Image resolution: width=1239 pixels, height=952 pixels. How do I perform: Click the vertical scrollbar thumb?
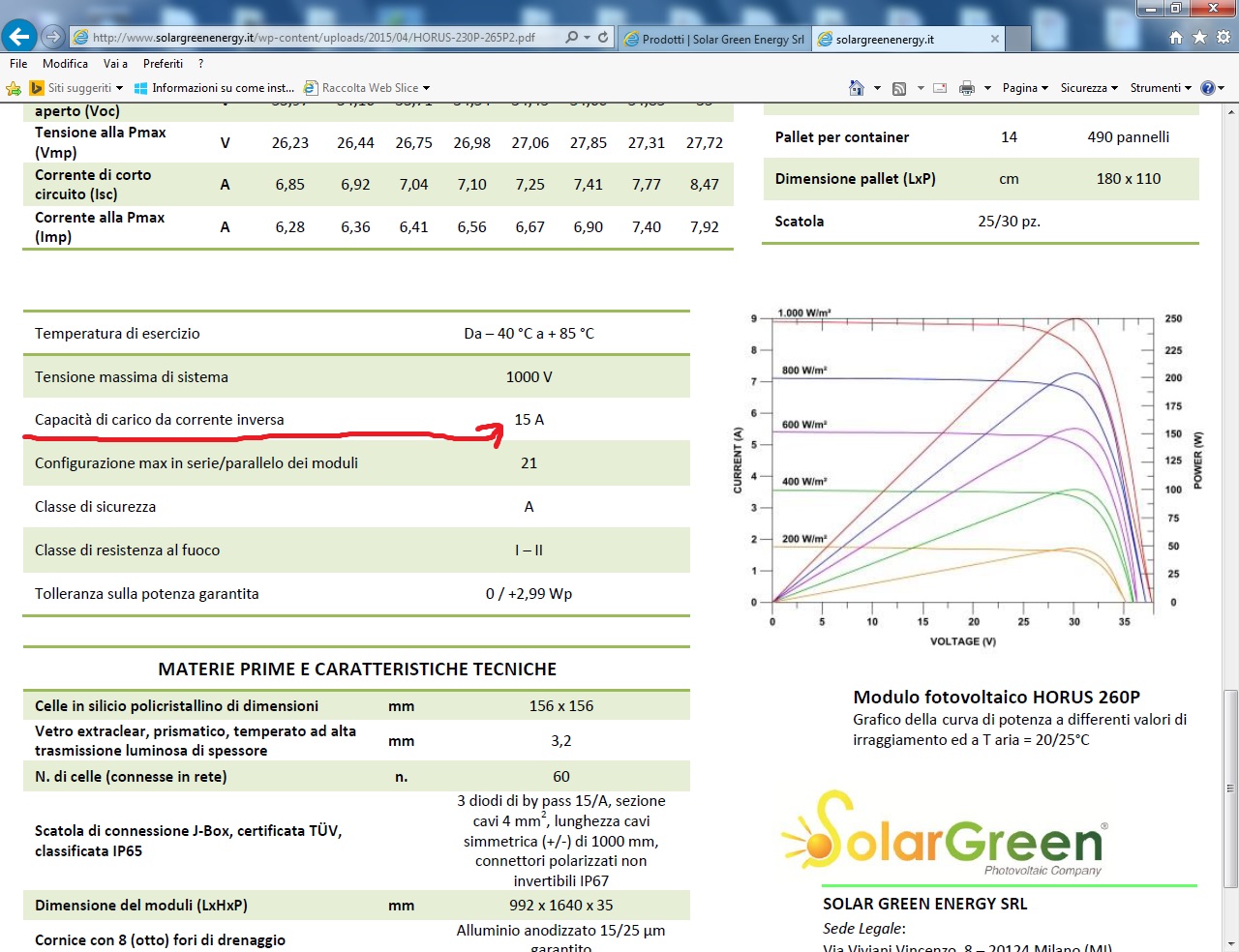click(x=1230, y=788)
